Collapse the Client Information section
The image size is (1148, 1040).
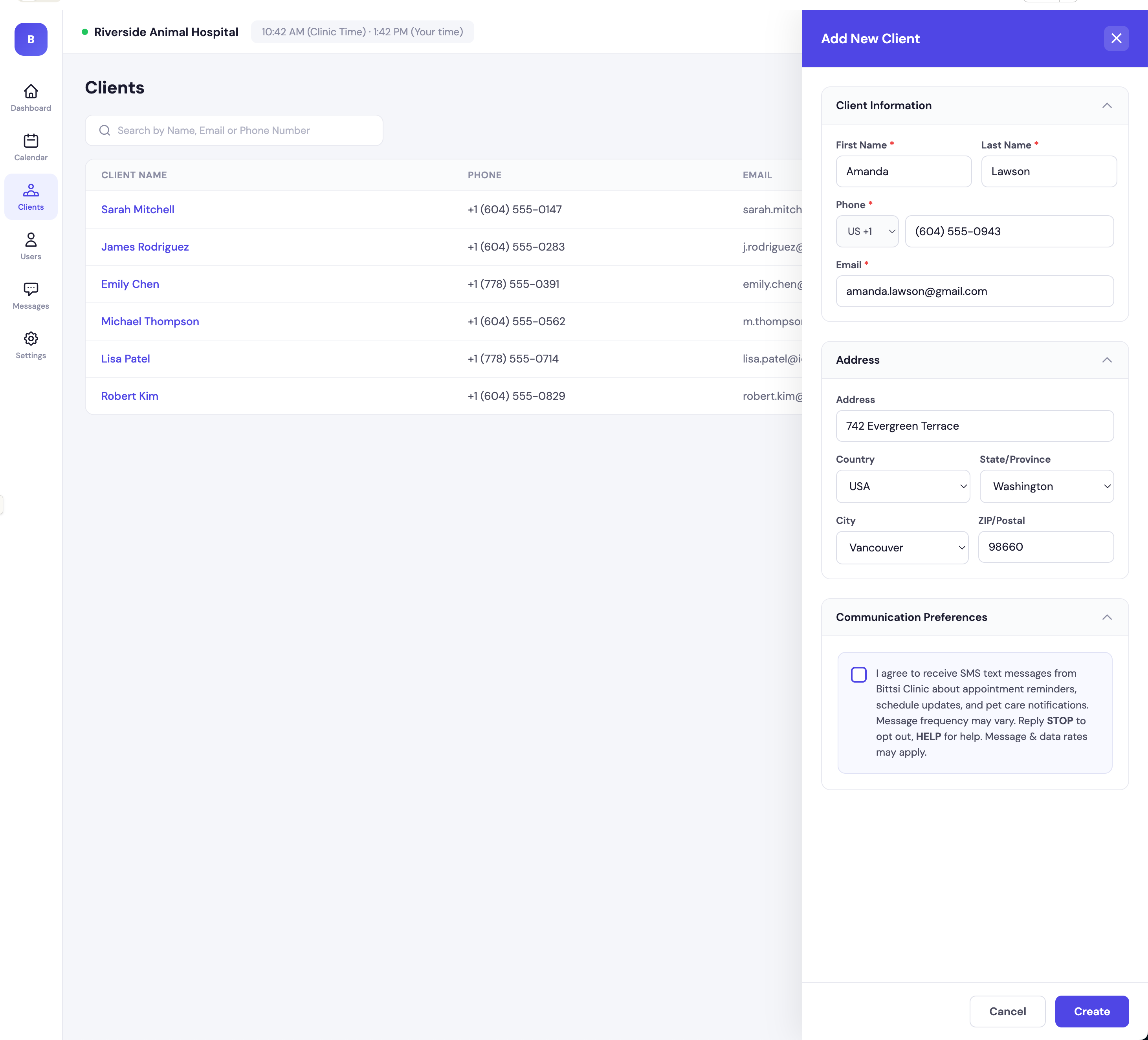tap(1106, 105)
